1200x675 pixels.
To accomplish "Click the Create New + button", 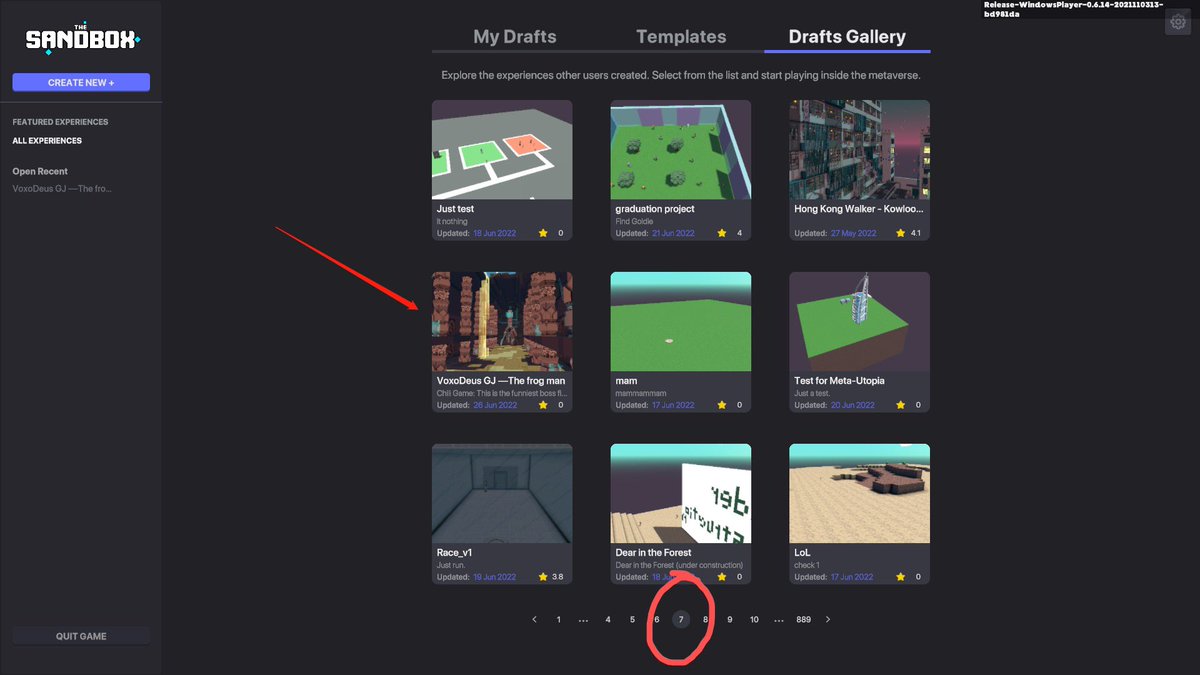I will coord(81,82).
